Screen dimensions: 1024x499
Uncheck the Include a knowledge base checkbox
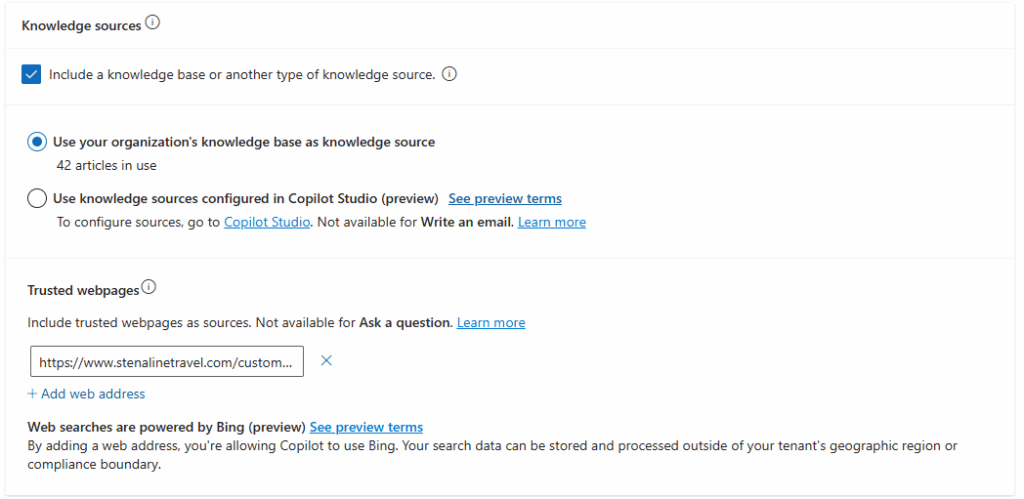31,74
